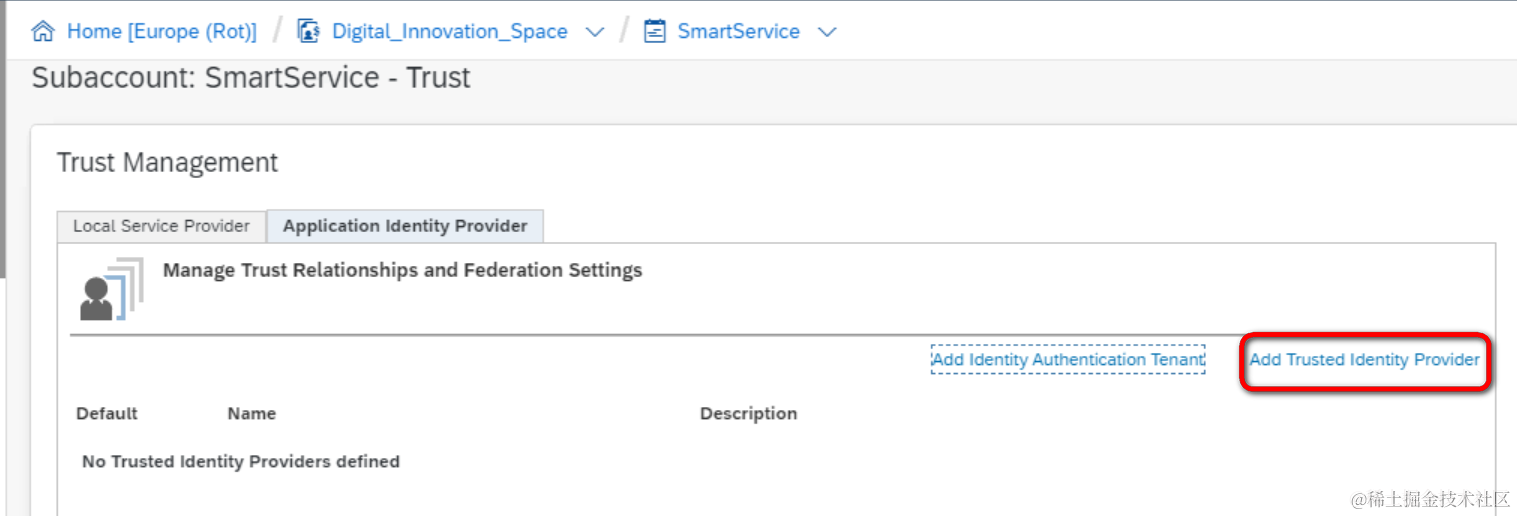The height and width of the screenshot is (516, 1517).
Task: Open the SmartService breadcrumb link
Action: click(738, 31)
